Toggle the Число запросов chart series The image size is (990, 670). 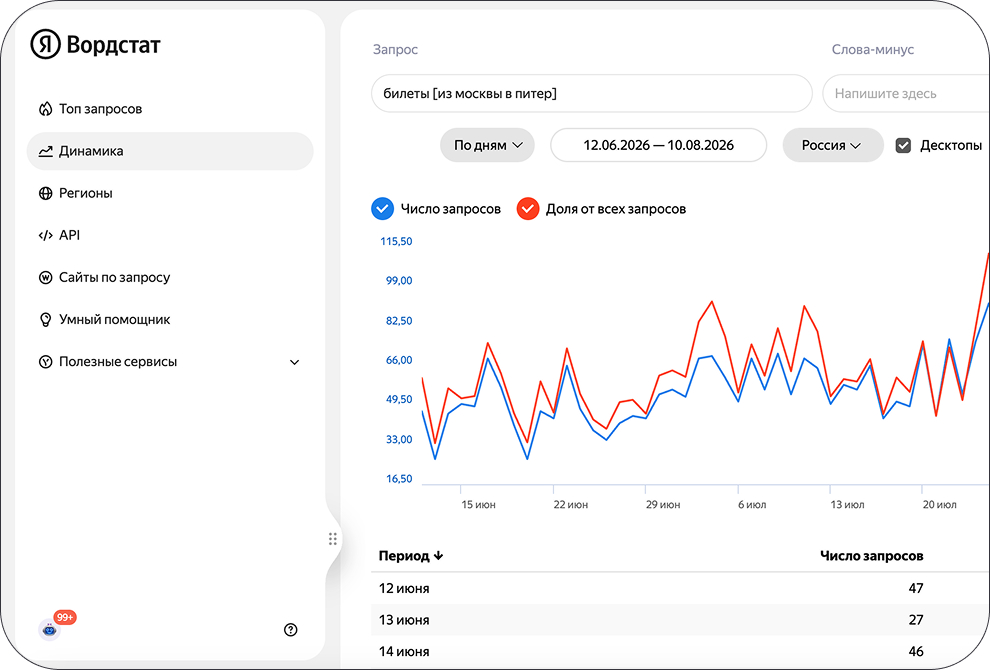[383, 209]
